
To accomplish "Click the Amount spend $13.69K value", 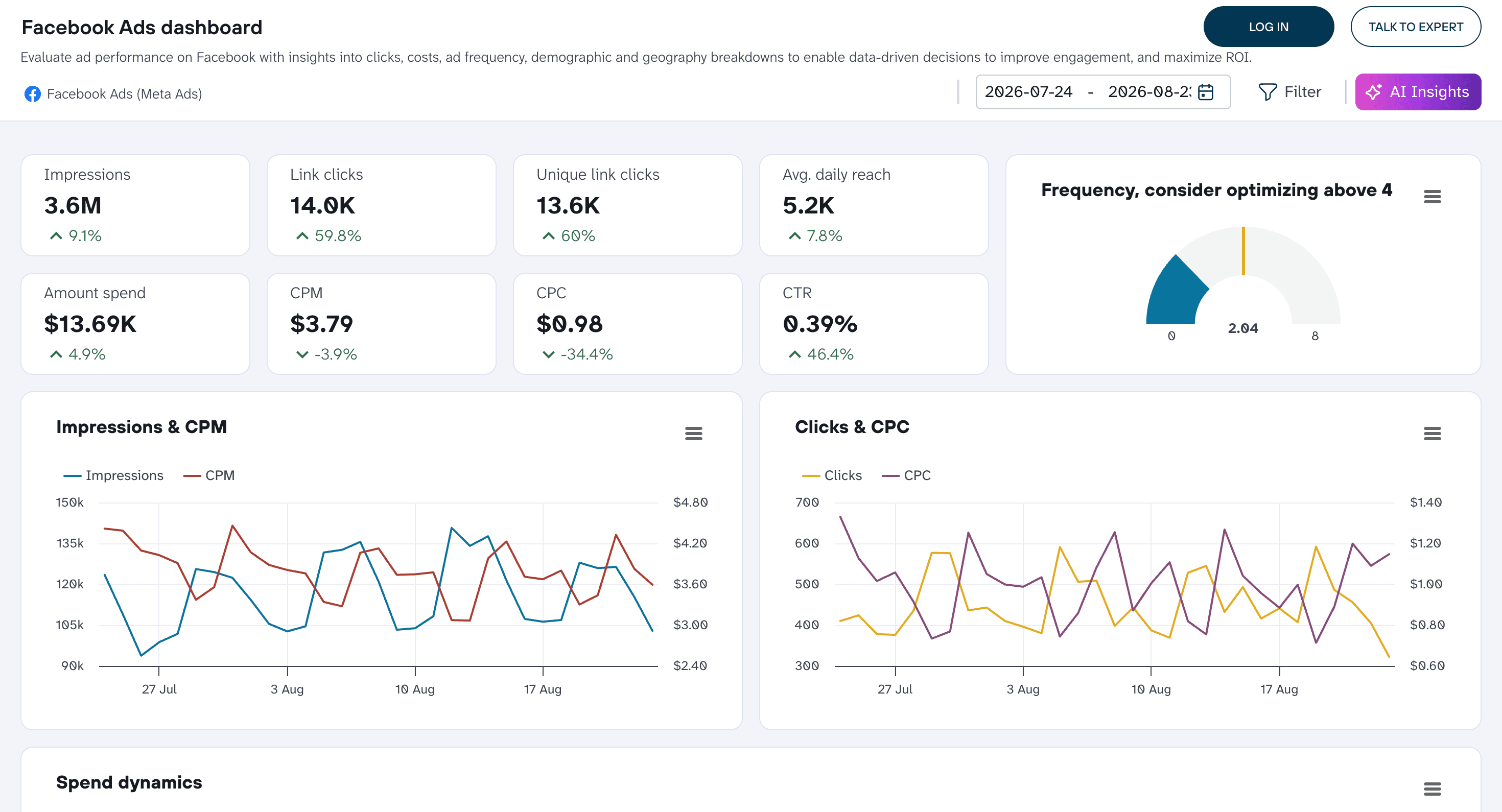I will click(x=90, y=324).
